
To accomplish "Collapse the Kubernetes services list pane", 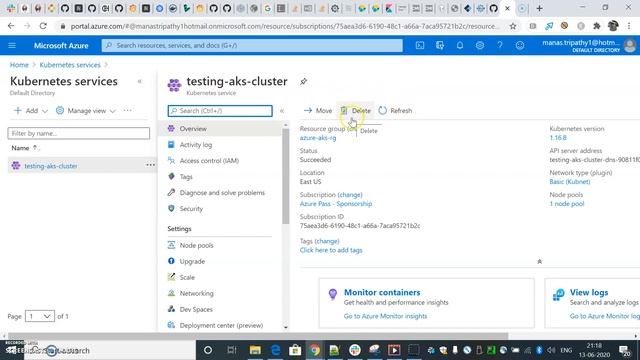I will [140, 81].
